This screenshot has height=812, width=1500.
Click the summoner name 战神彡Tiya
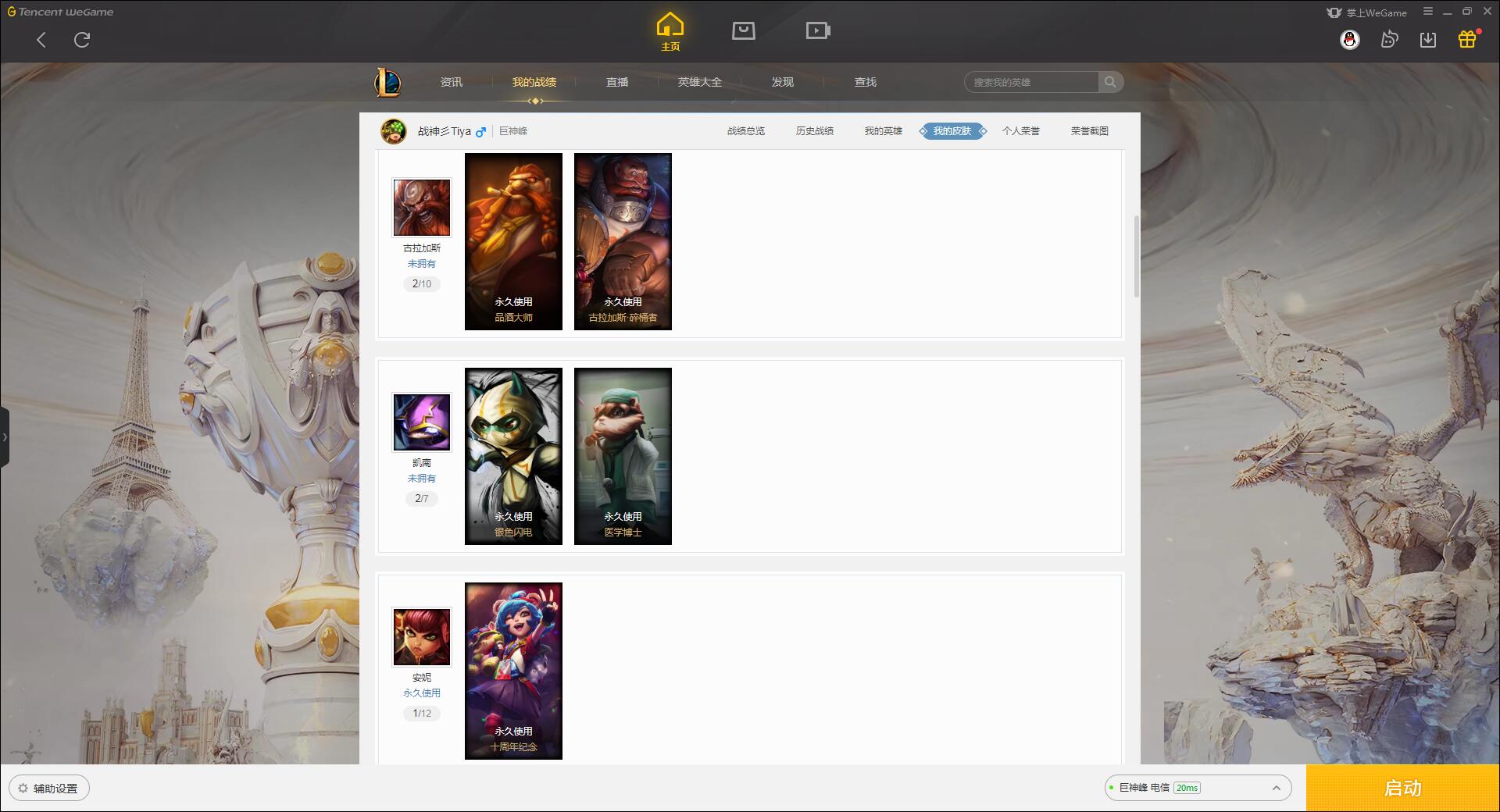445,131
